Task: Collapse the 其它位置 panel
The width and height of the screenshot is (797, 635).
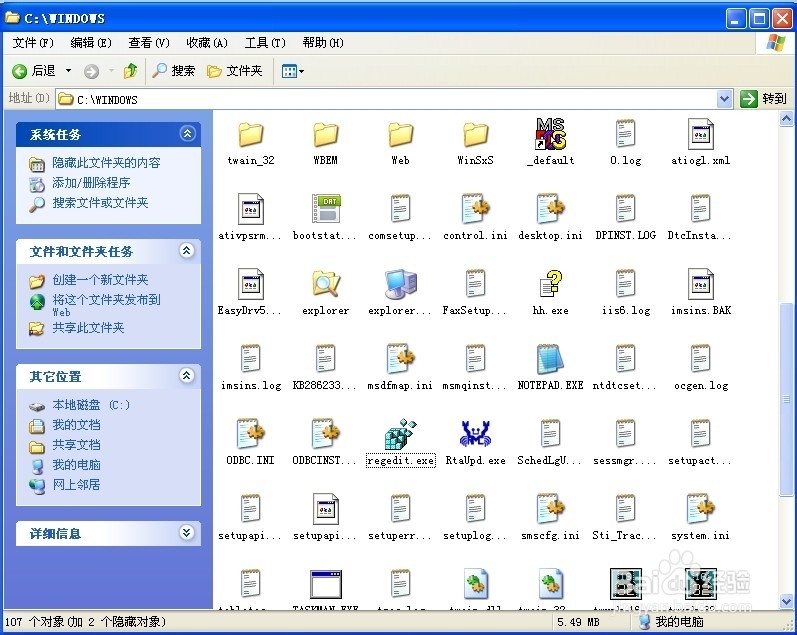Action: (187, 376)
